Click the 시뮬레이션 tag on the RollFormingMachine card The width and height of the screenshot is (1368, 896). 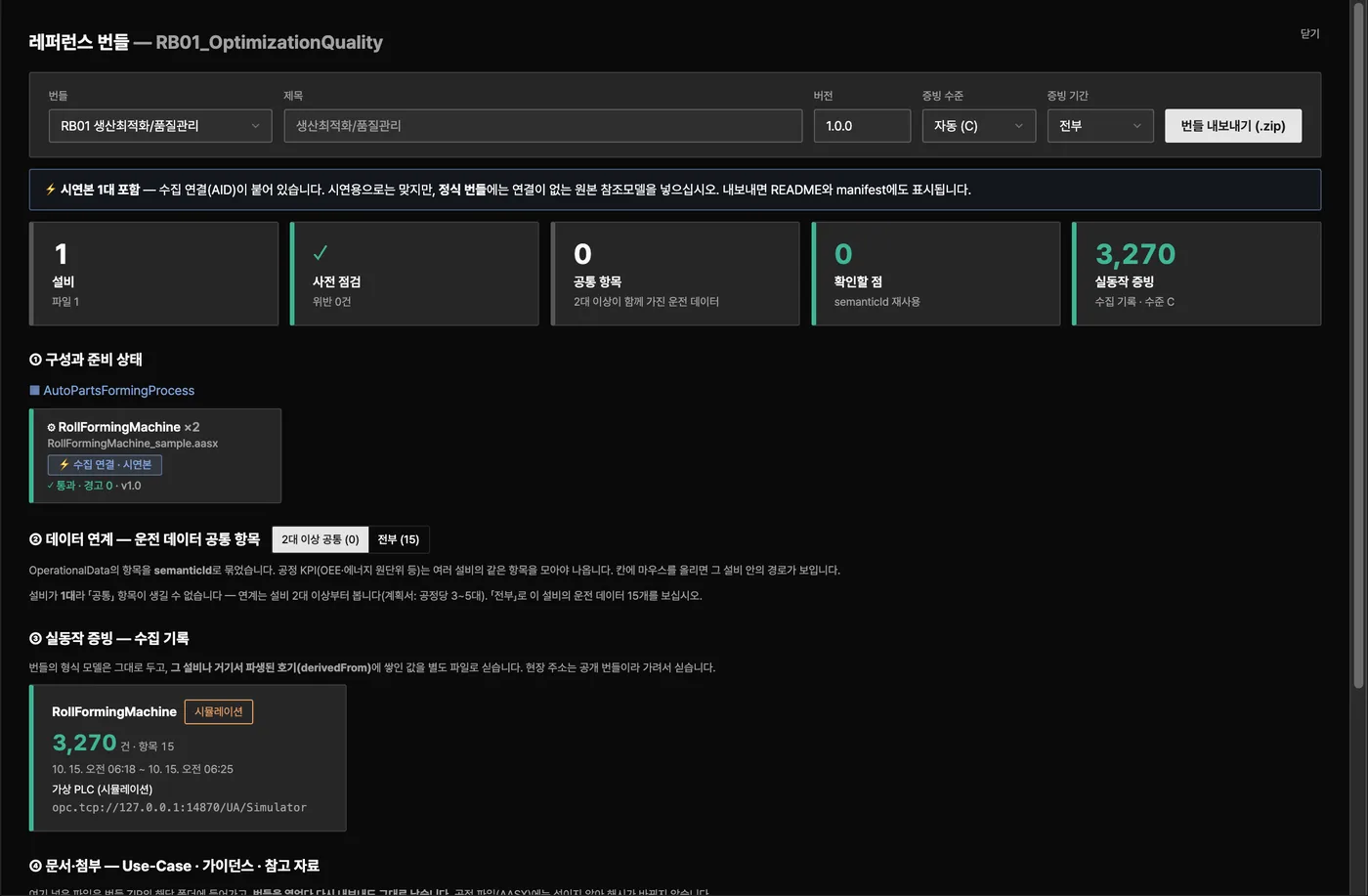pos(219,711)
